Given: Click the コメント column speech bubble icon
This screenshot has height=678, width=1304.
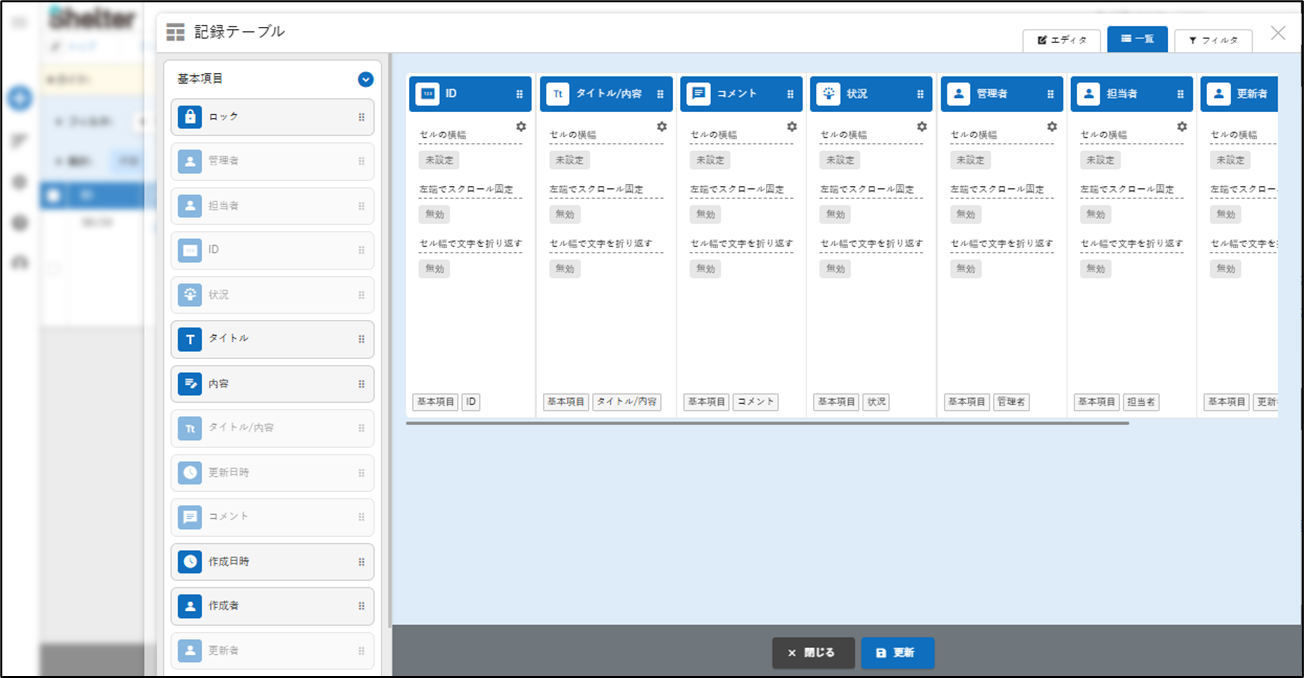Looking at the screenshot, I should pos(700,94).
